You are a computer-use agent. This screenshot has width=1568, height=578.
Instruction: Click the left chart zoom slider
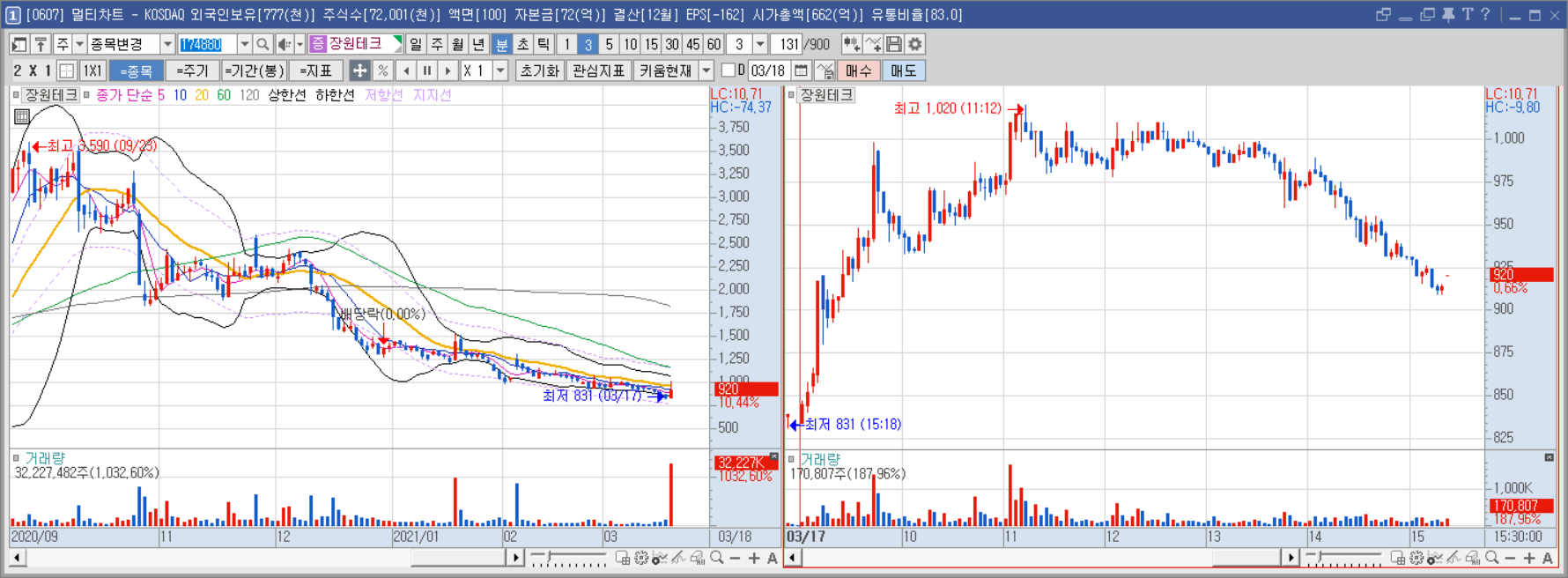pos(568,558)
